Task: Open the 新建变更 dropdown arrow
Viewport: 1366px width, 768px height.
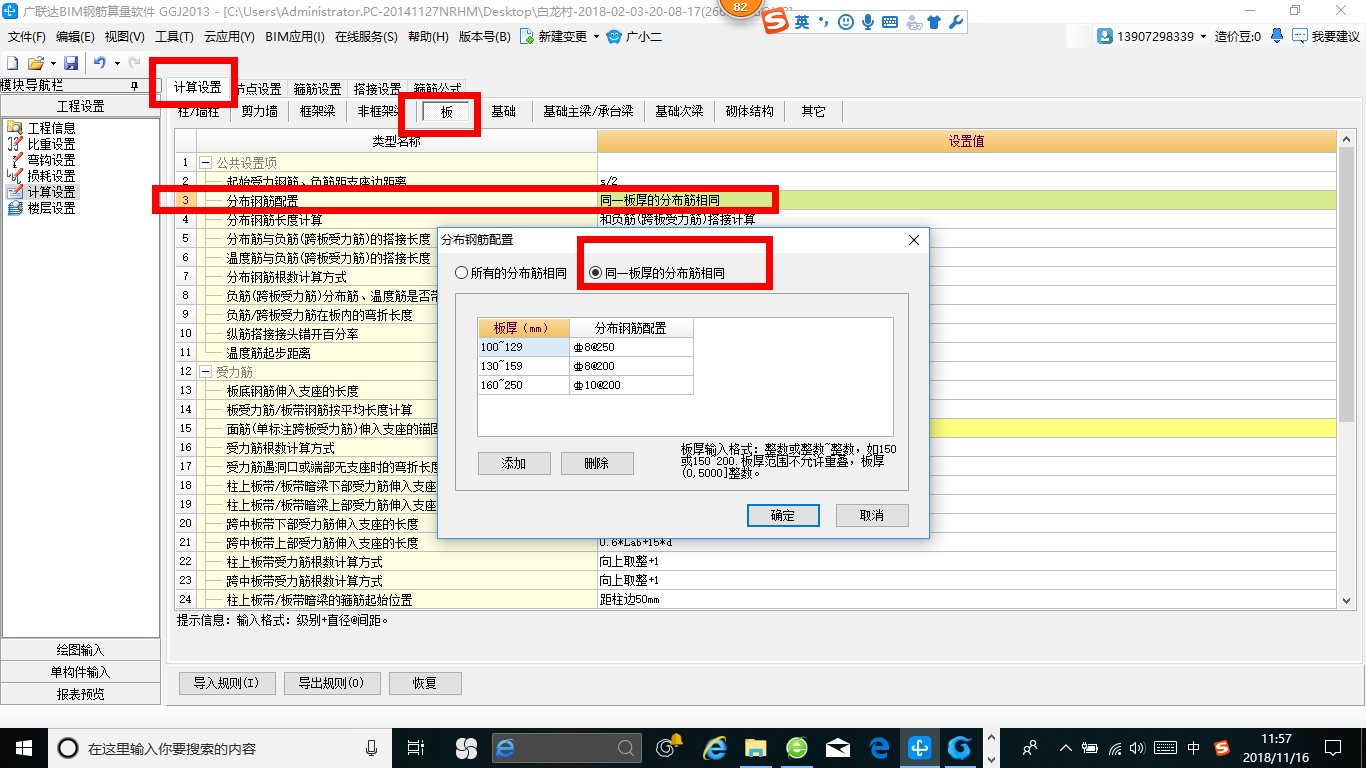Action: pos(597,36)
